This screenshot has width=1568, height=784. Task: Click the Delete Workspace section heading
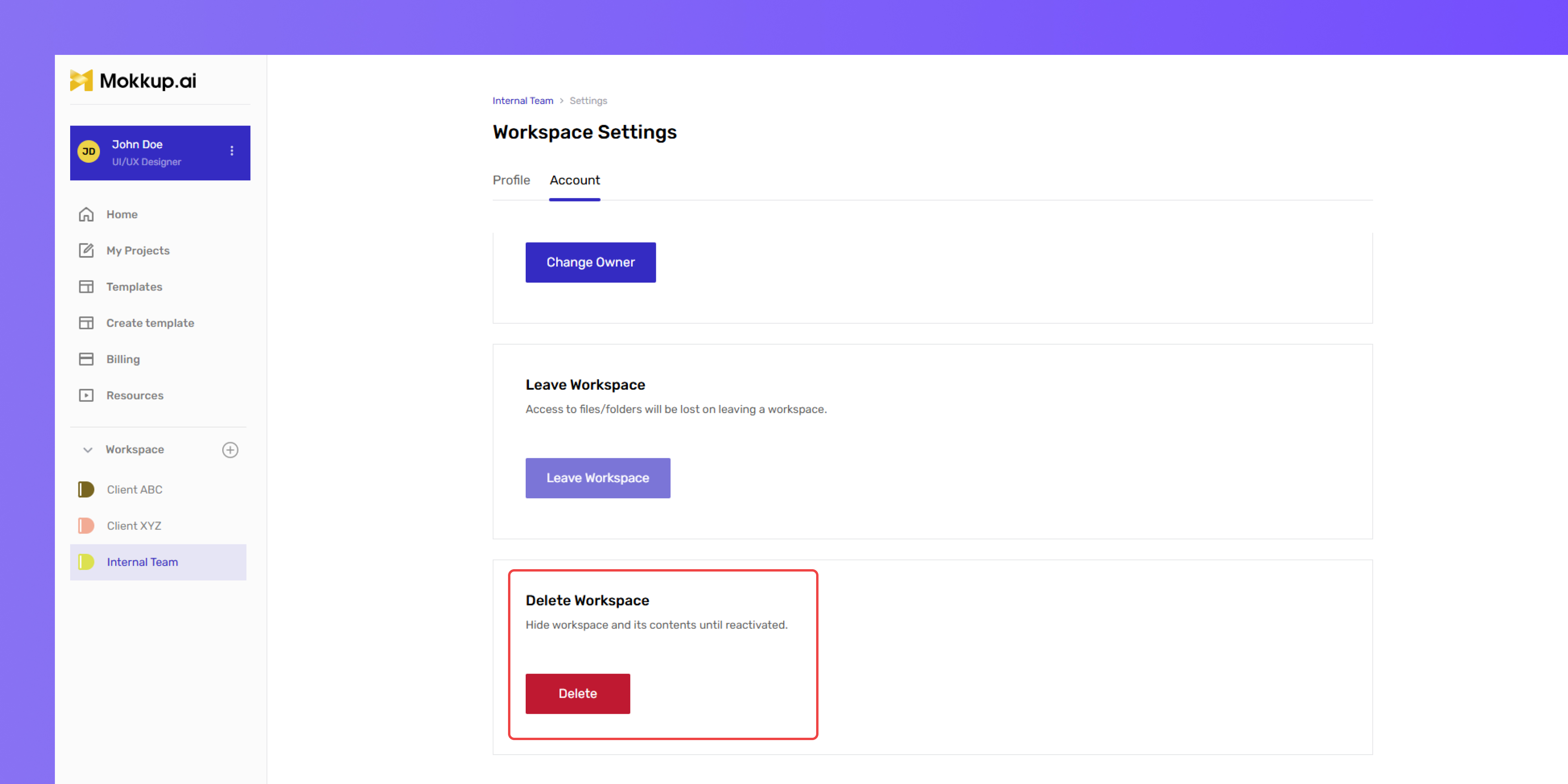587,600
